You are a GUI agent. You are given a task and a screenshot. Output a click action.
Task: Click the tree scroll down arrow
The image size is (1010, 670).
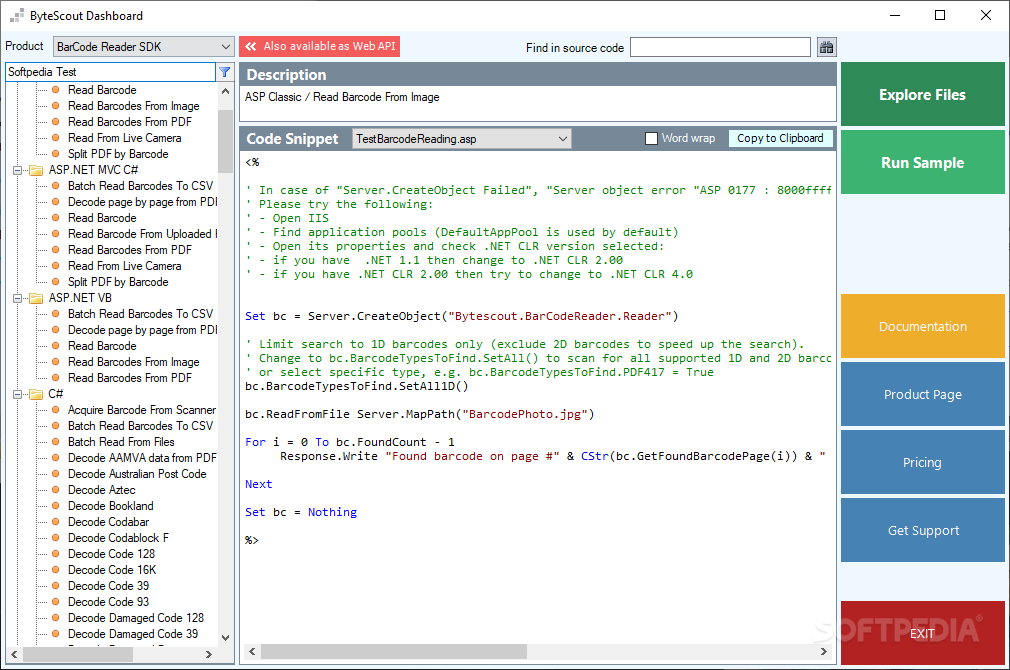[225, 638]
